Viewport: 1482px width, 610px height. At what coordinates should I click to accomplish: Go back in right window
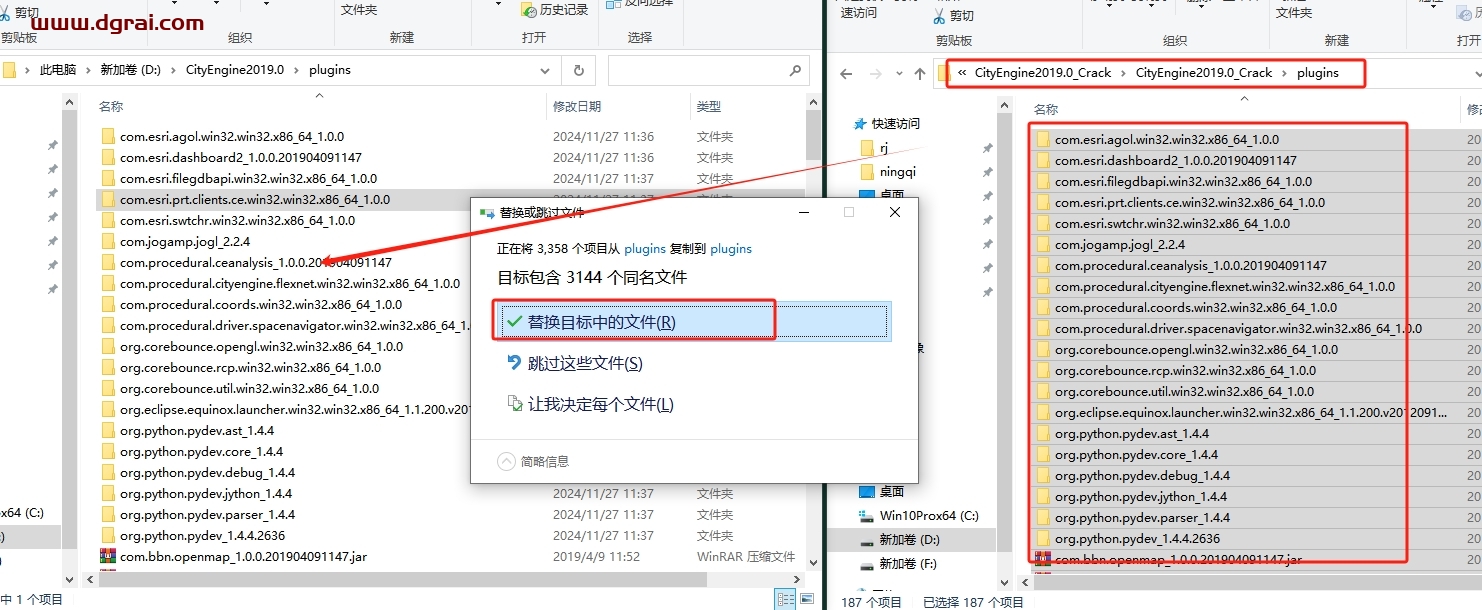[846, 73]
